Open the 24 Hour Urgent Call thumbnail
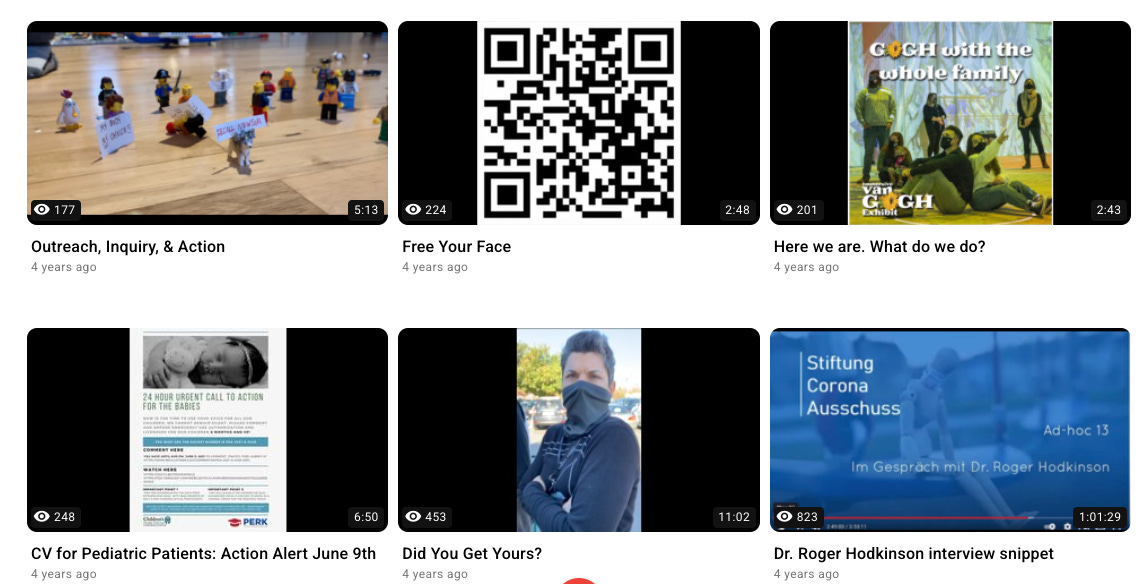 coord(208,429)
